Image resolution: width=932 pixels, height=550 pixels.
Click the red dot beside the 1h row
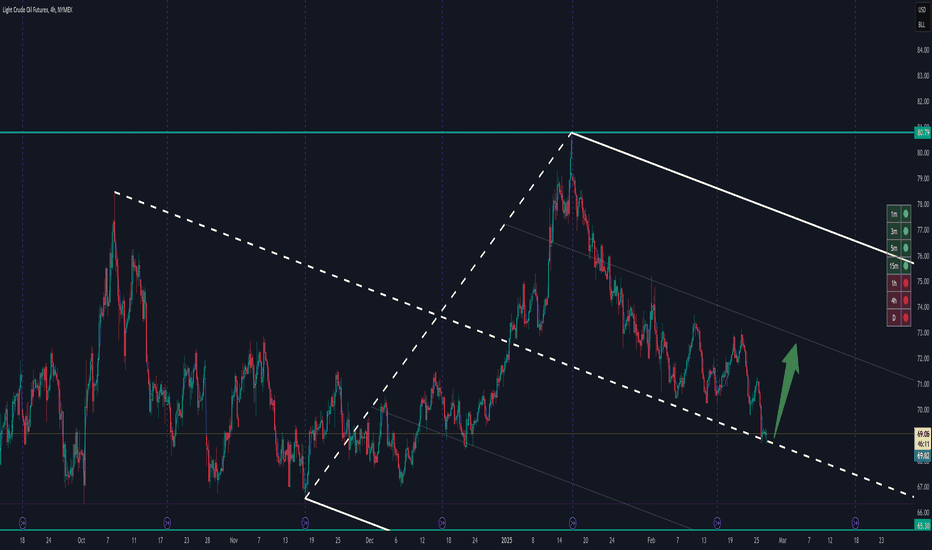906,283
